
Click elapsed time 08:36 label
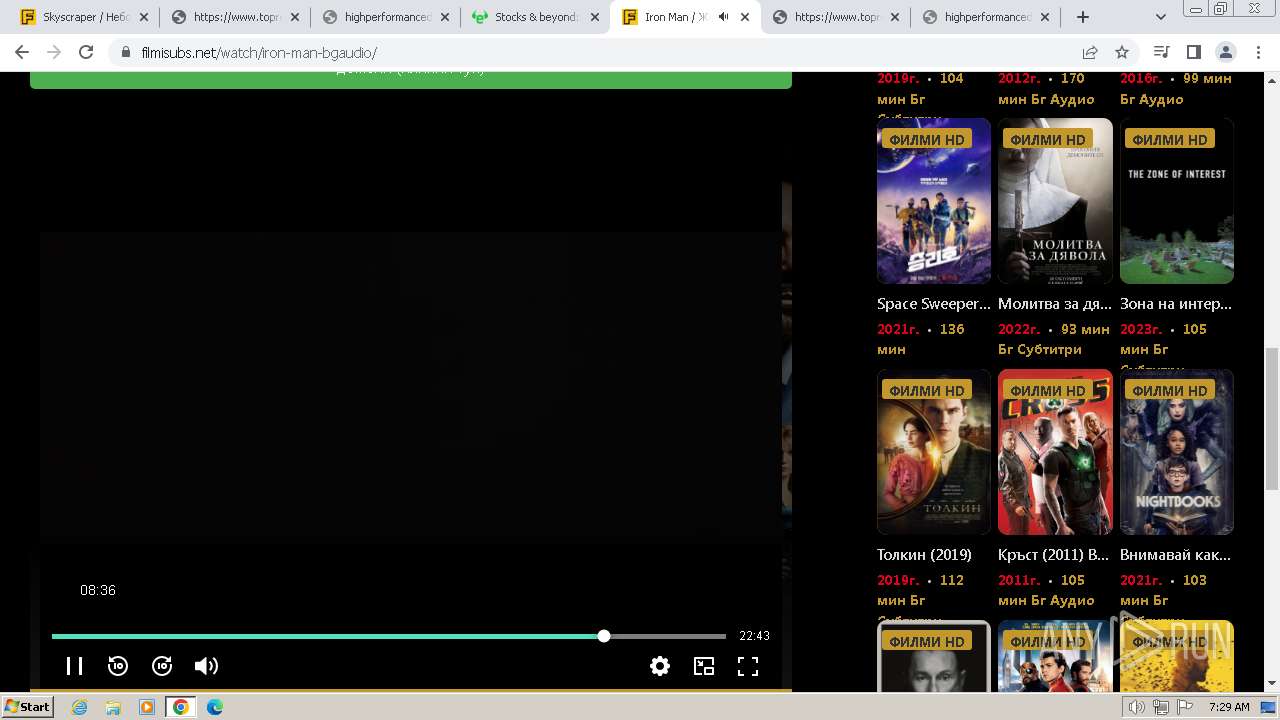98,591
